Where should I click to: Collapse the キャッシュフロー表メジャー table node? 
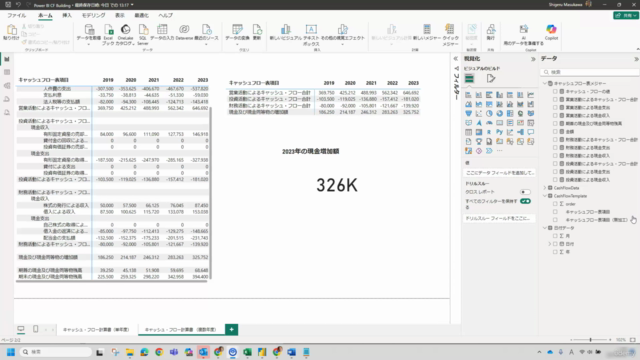pyautogui.click(x=545, y=83)
